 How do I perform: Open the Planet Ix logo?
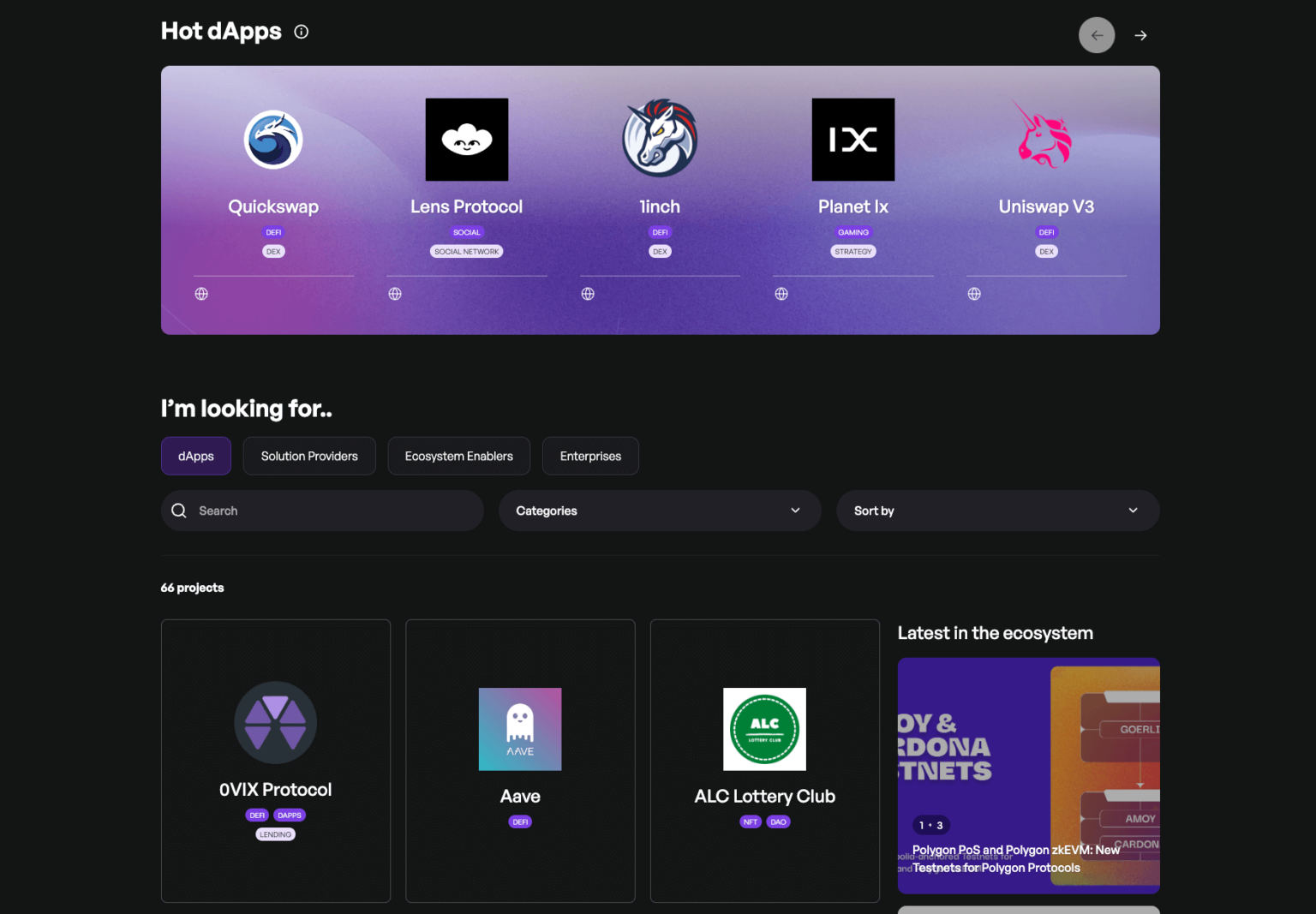pos(852,139)
